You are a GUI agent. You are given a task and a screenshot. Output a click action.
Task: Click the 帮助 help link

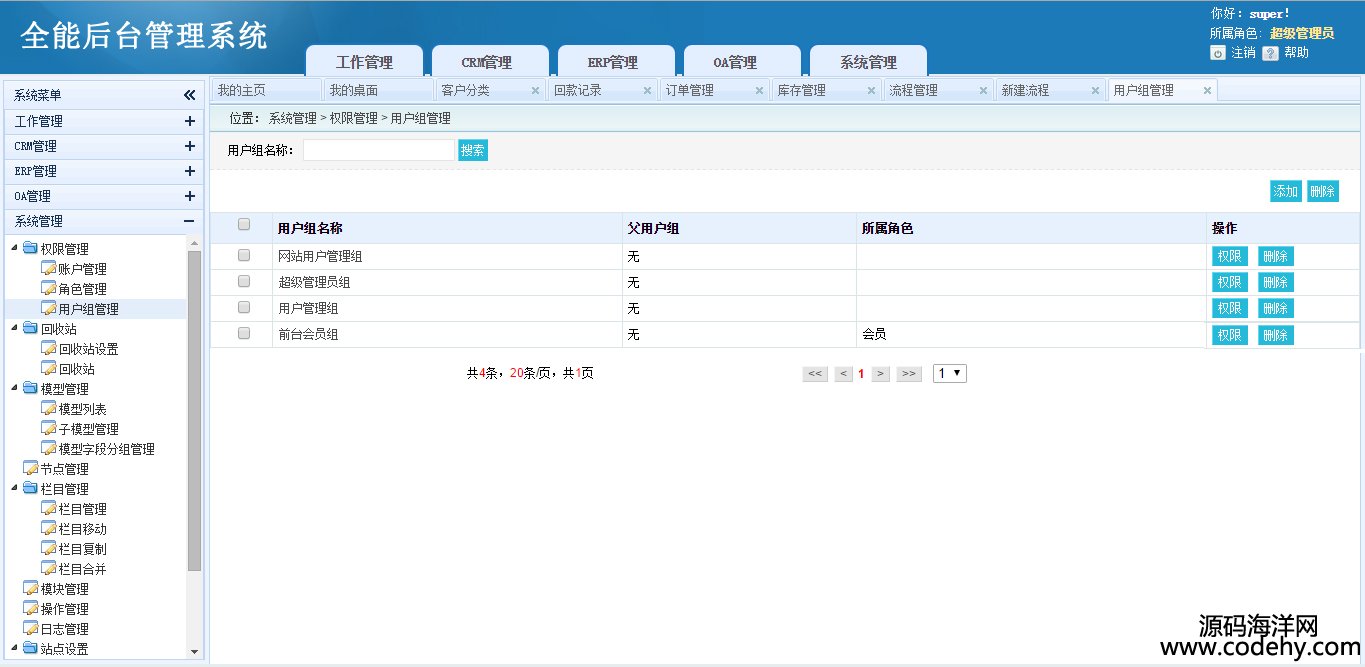point(1296,53)
